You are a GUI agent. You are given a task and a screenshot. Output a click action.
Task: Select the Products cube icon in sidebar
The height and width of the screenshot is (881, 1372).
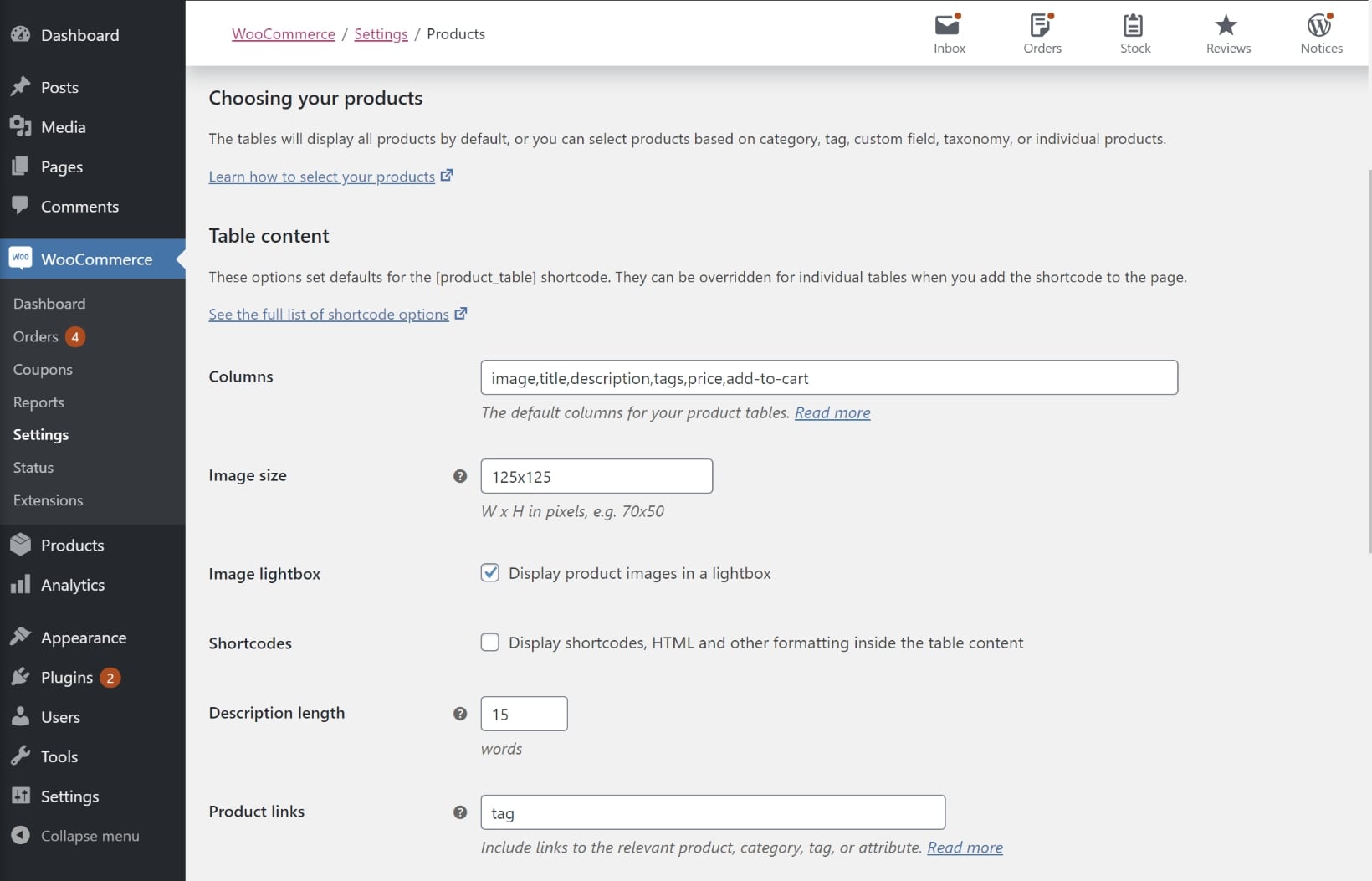click(x=22, y=544)
